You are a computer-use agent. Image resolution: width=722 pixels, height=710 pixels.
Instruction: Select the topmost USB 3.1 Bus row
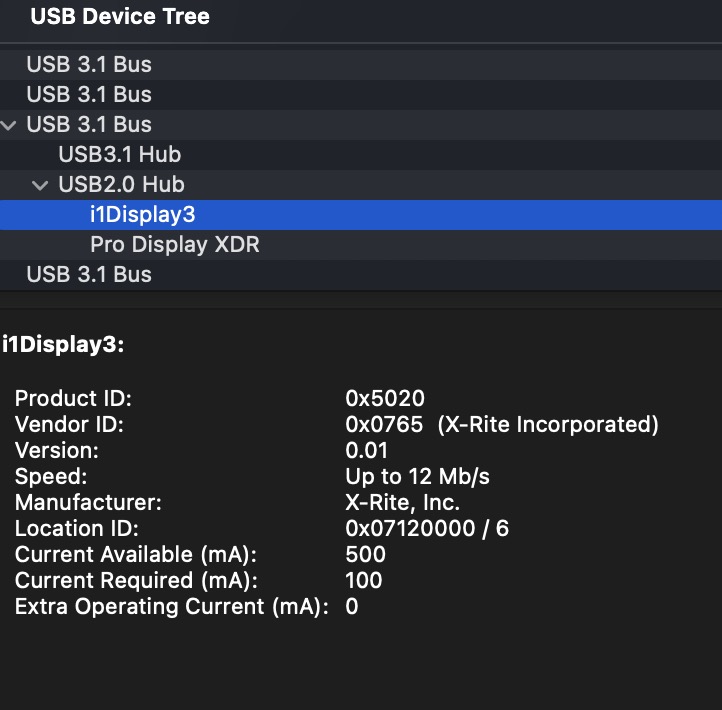(x=361, y=64)
